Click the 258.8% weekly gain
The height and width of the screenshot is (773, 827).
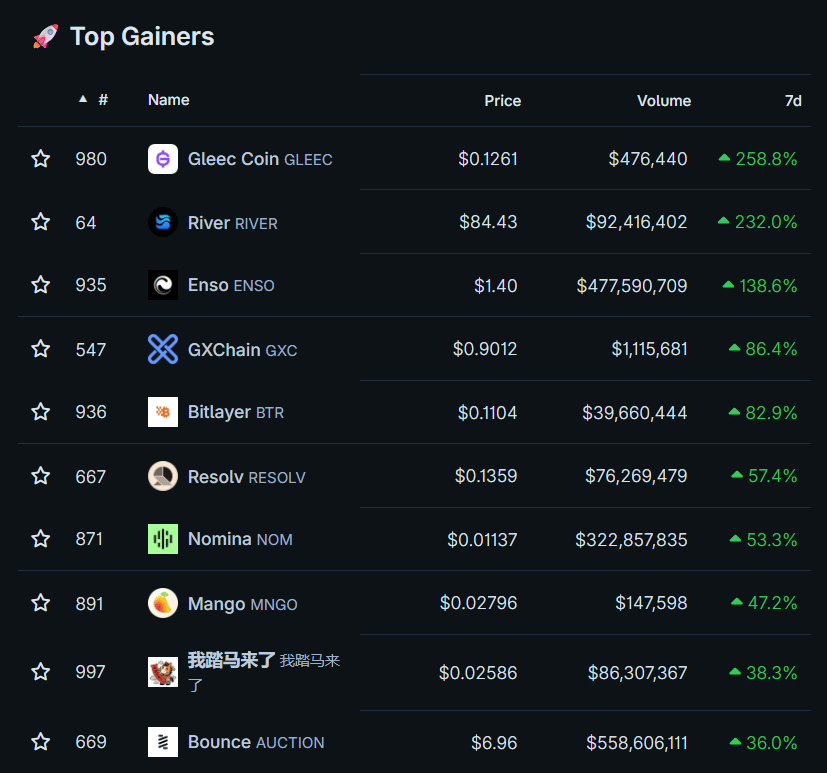(758, 159)
